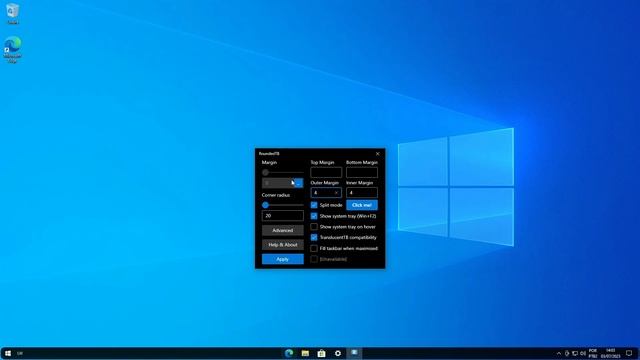Enable Fill taskbar when maximised
The height and width of the screenshot is (360, 640).
[x=314, y=248]
